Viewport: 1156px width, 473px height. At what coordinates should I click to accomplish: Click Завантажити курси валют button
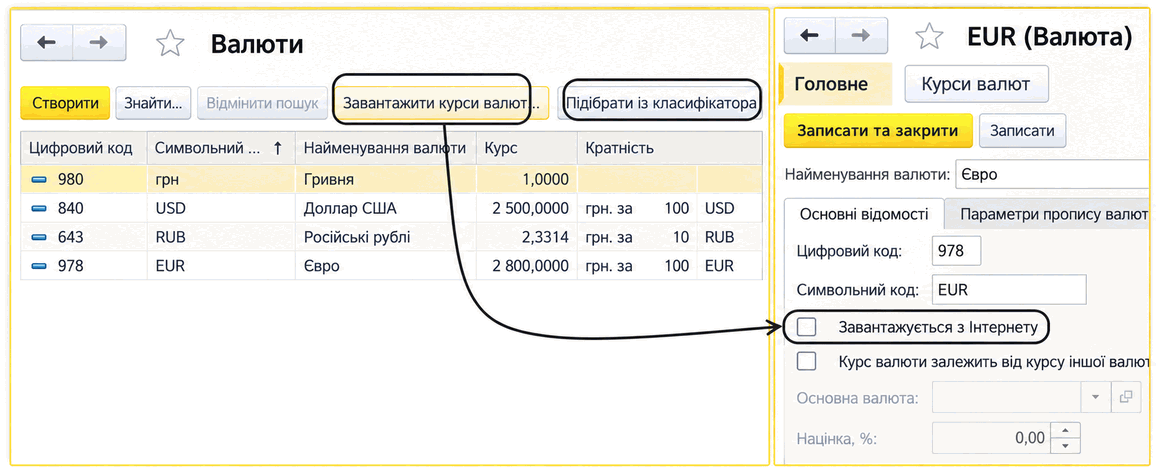click(x=442, y=103)
